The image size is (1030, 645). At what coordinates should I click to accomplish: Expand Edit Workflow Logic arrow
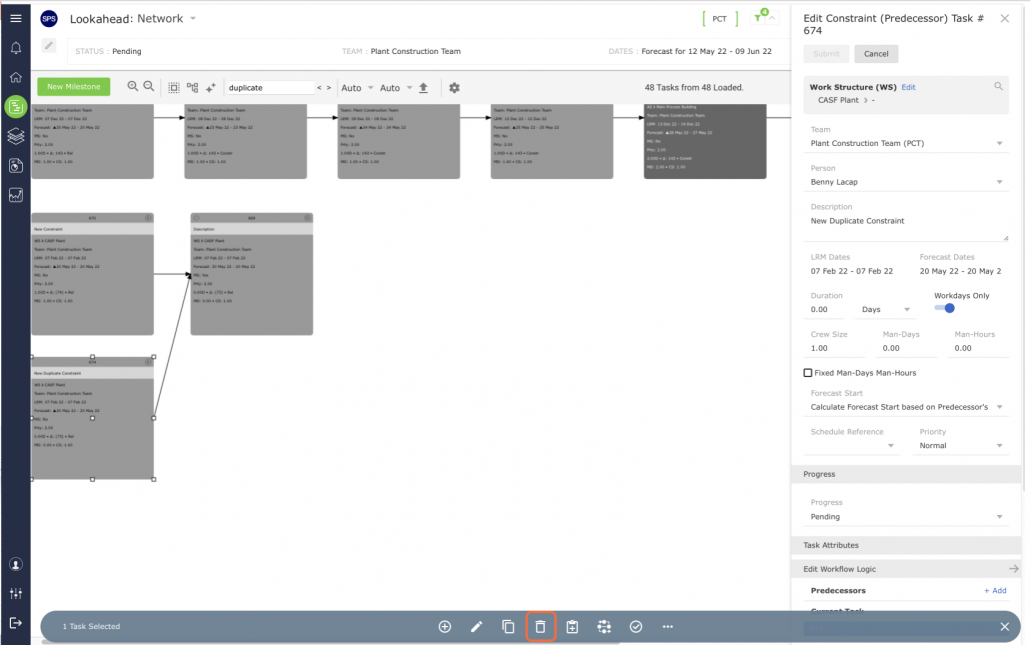1014,569
